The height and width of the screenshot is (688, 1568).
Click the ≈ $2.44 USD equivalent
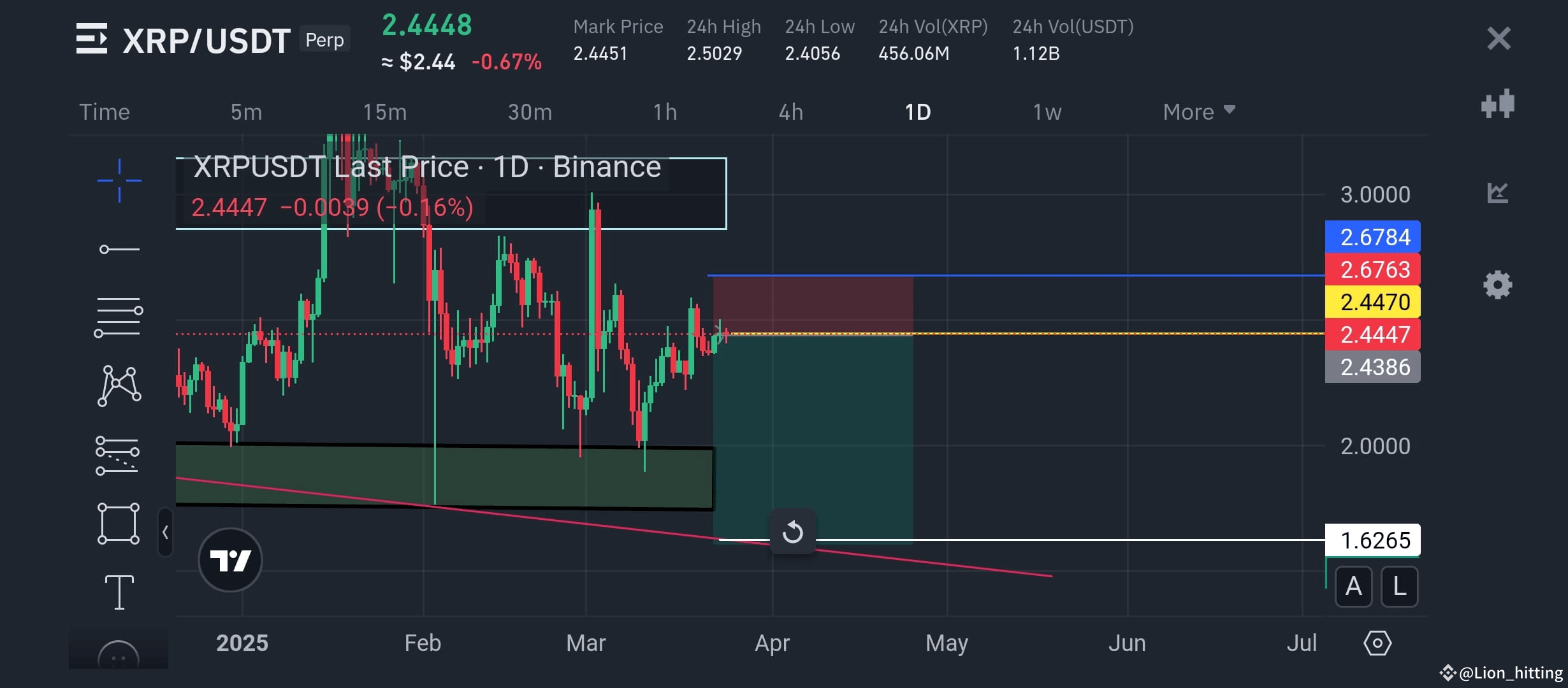pos(418,62)
